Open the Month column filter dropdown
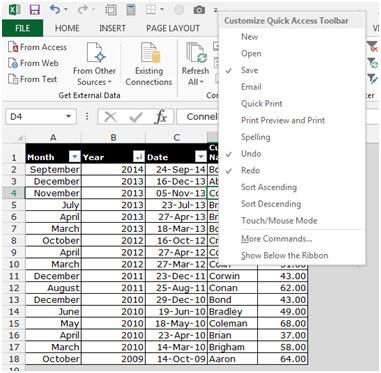 pos(75,157)
